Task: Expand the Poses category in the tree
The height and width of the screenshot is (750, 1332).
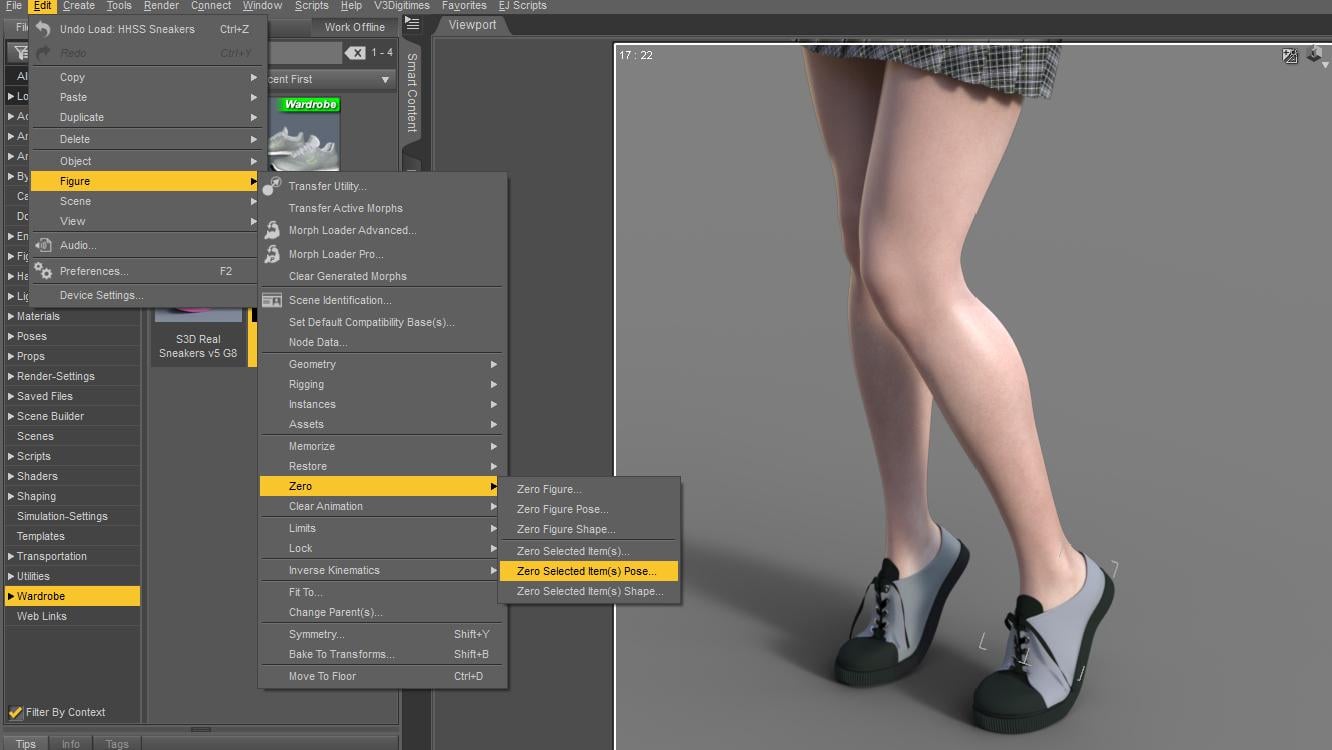Action: coord(11,336)
